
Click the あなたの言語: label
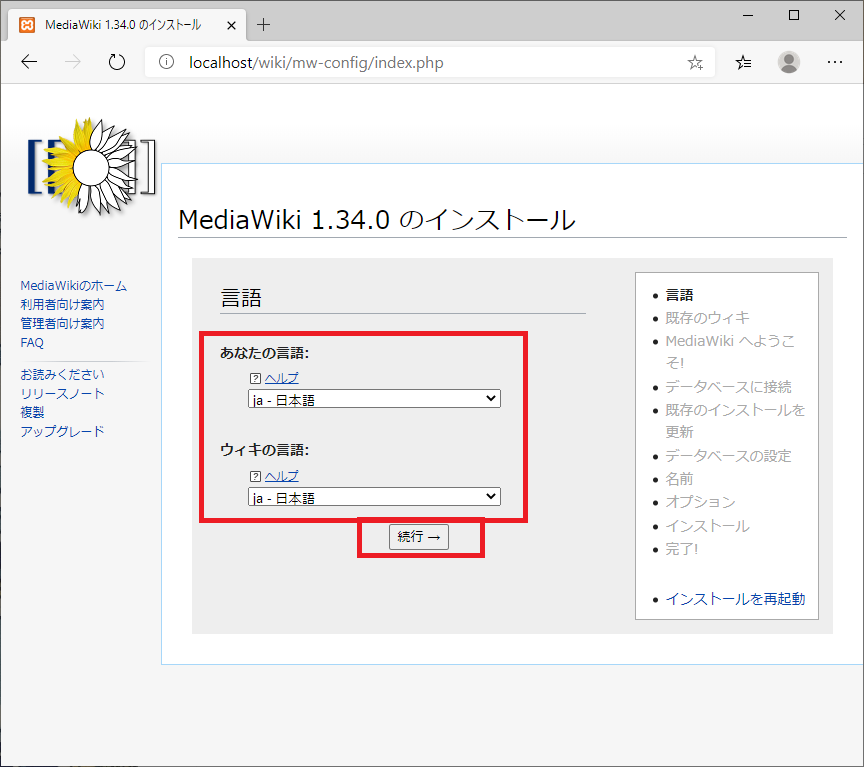(264, 353)
